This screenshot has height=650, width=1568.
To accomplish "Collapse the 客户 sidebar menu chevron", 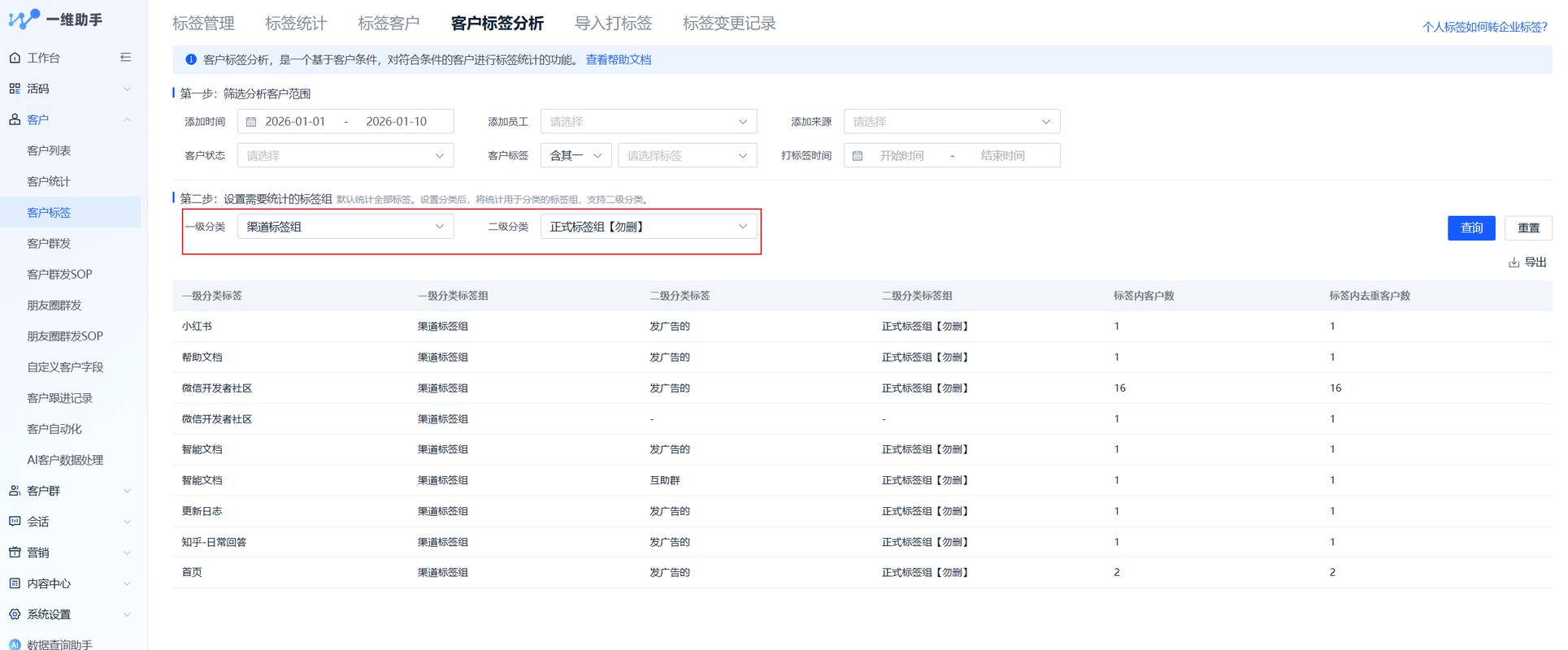I will (127, 119).
